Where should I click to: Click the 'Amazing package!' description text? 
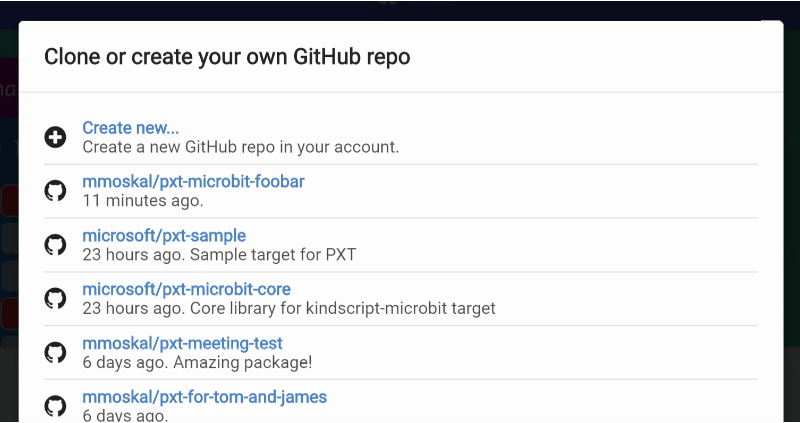(x=242, y=362)
